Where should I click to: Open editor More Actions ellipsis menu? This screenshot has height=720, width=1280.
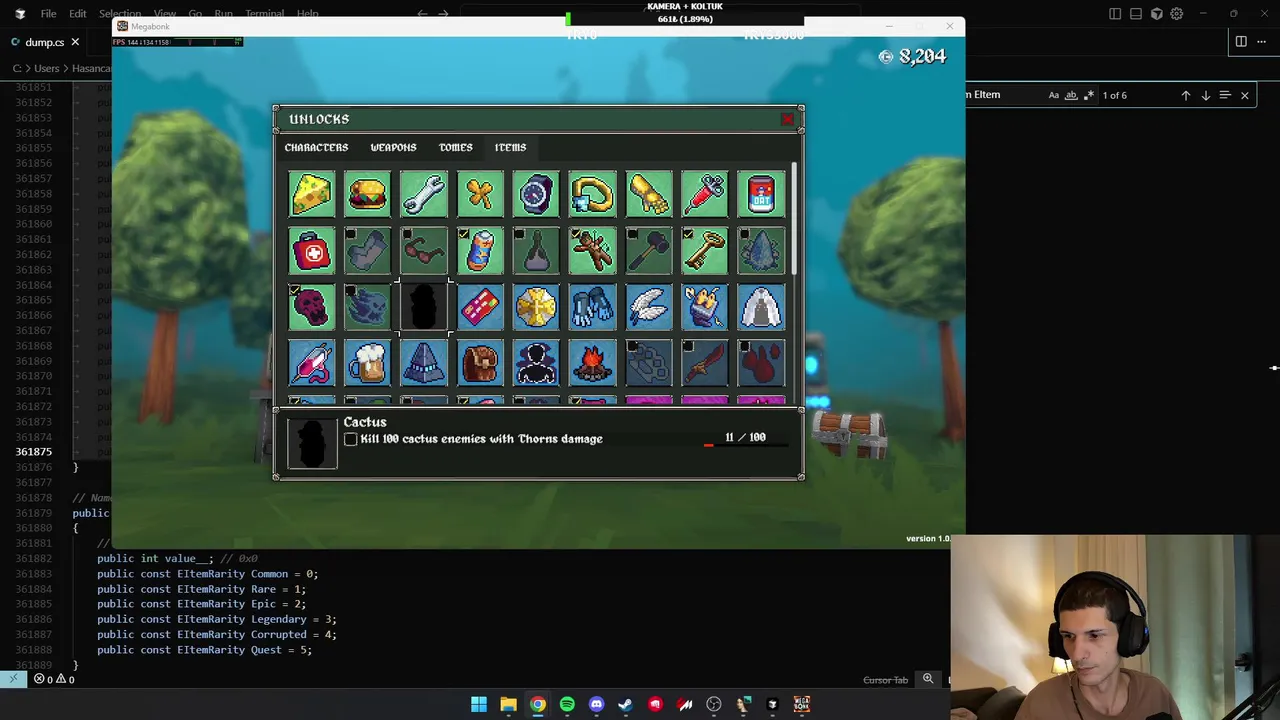click(x=1263, y=41)
